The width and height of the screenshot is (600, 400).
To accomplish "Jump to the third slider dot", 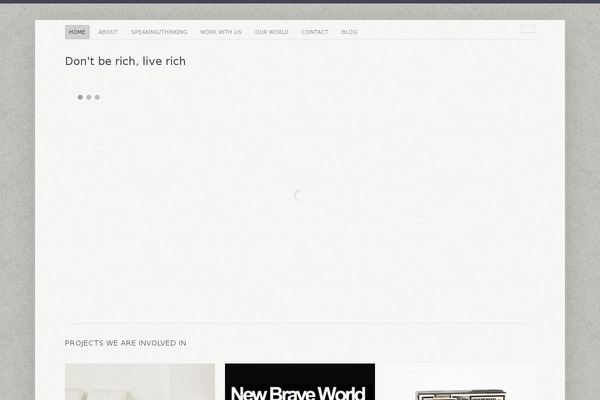I will click(x=97, y=97).
